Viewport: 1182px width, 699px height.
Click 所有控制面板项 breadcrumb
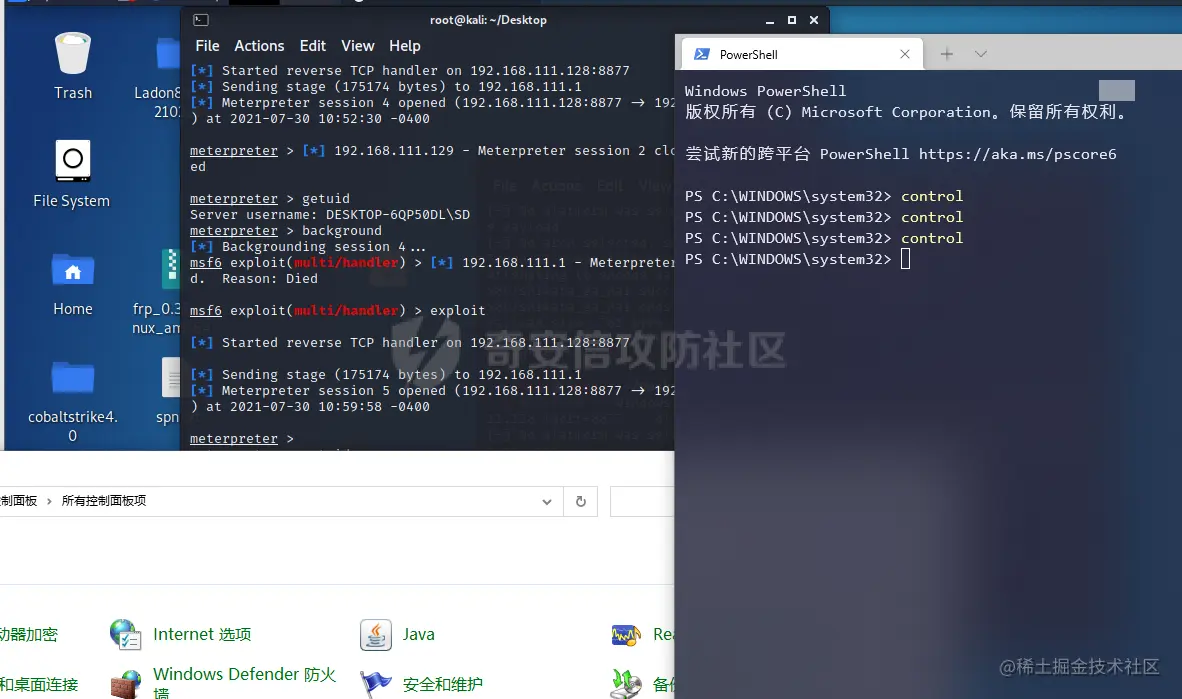point(104,501)
